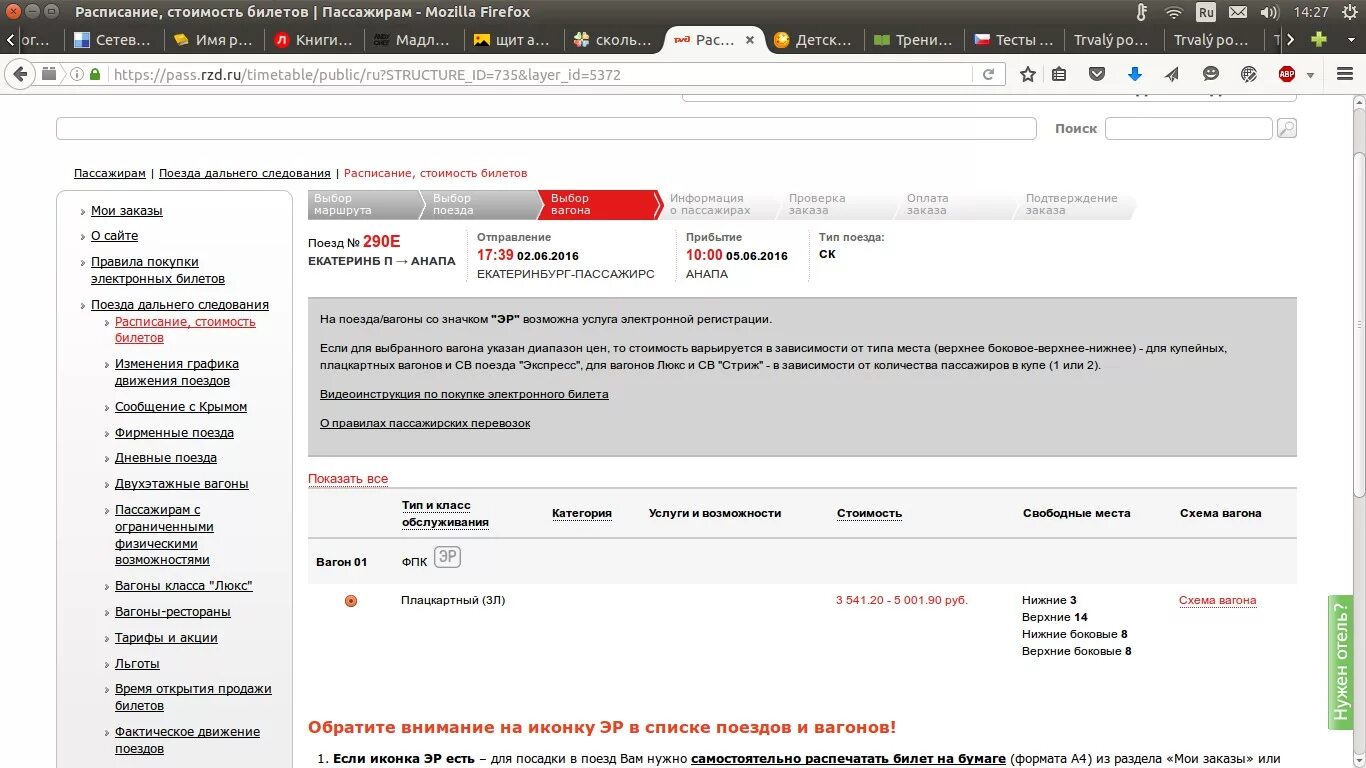
Task: Click the Pocket icon in Firefox toolbar
Action: coord(1097,74)
